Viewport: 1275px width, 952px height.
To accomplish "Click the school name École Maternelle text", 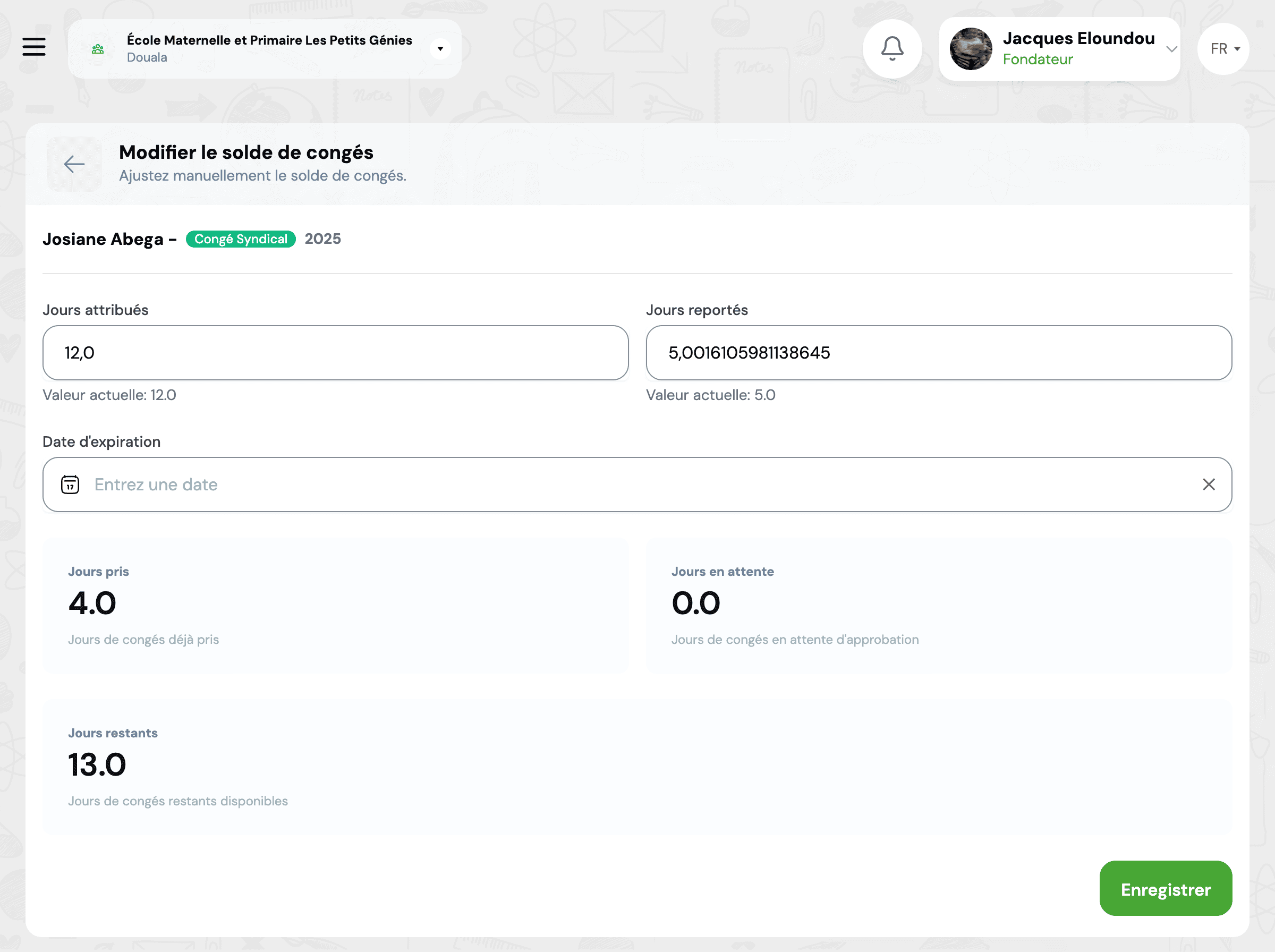I will point(269,40).
